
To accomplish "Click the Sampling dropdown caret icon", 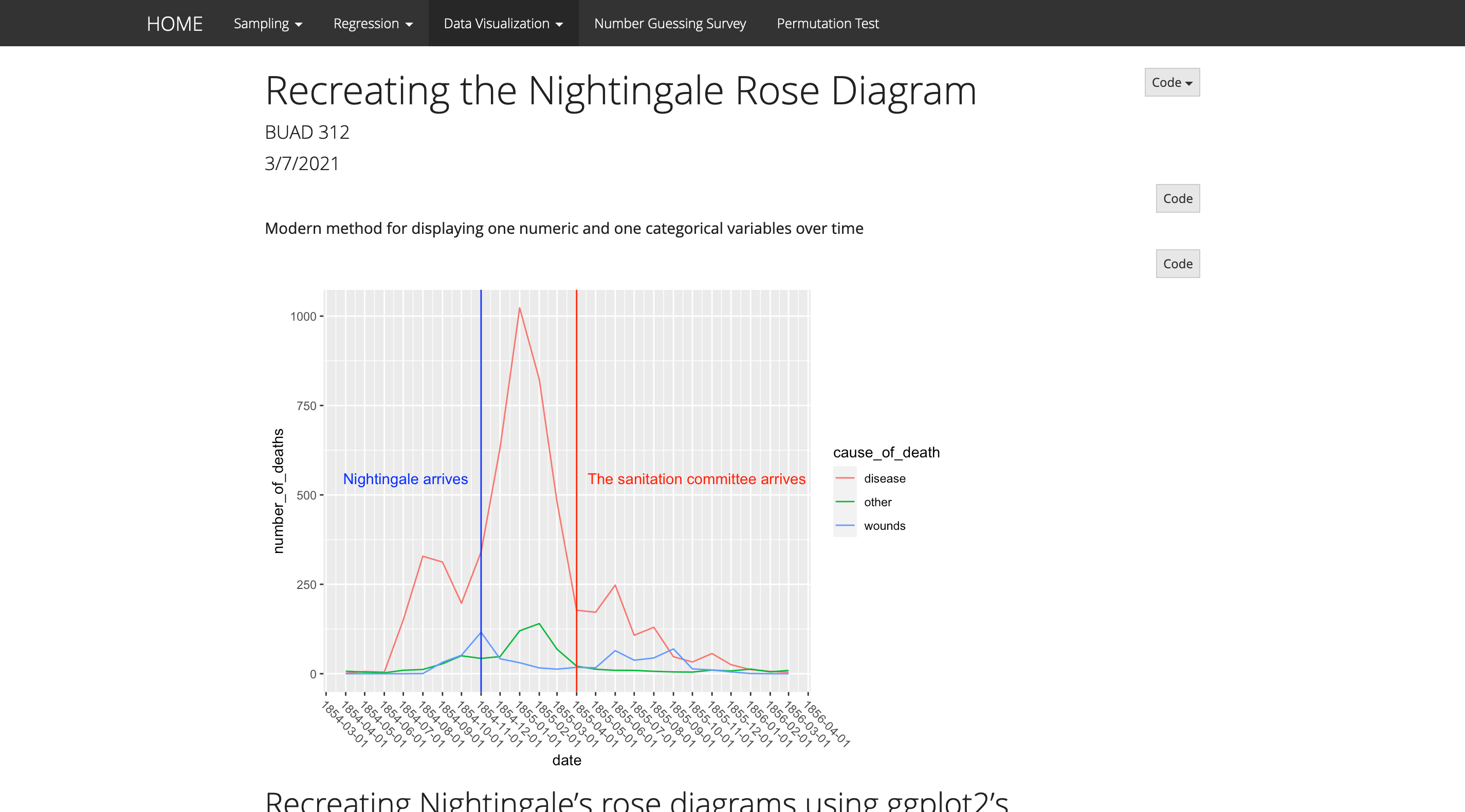I will [300, 24].
